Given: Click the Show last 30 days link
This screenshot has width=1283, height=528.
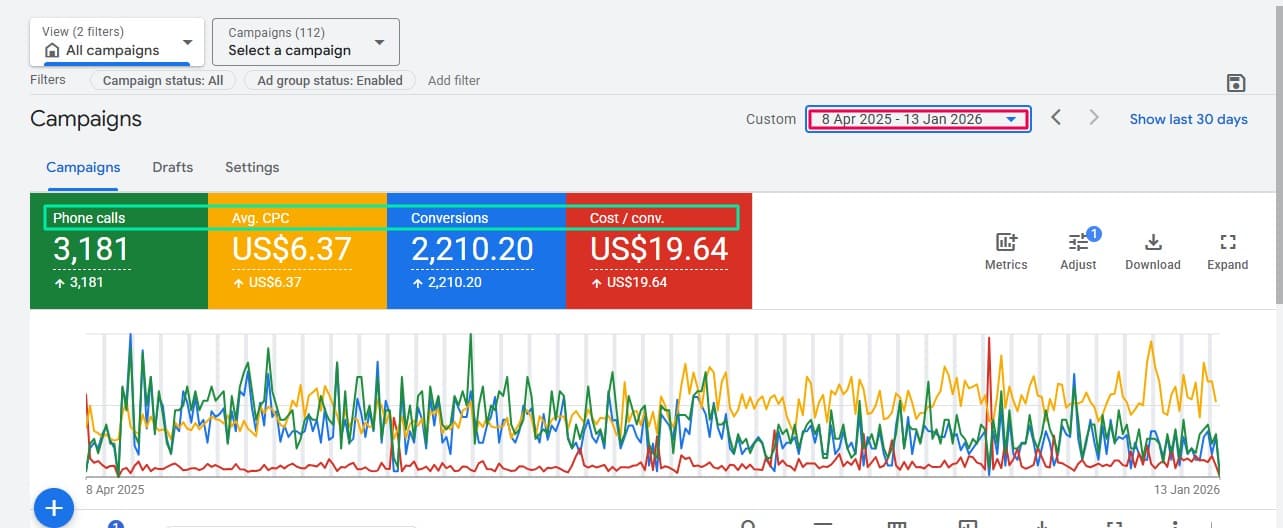Looking at the screenshot, I should (1189, 119).
